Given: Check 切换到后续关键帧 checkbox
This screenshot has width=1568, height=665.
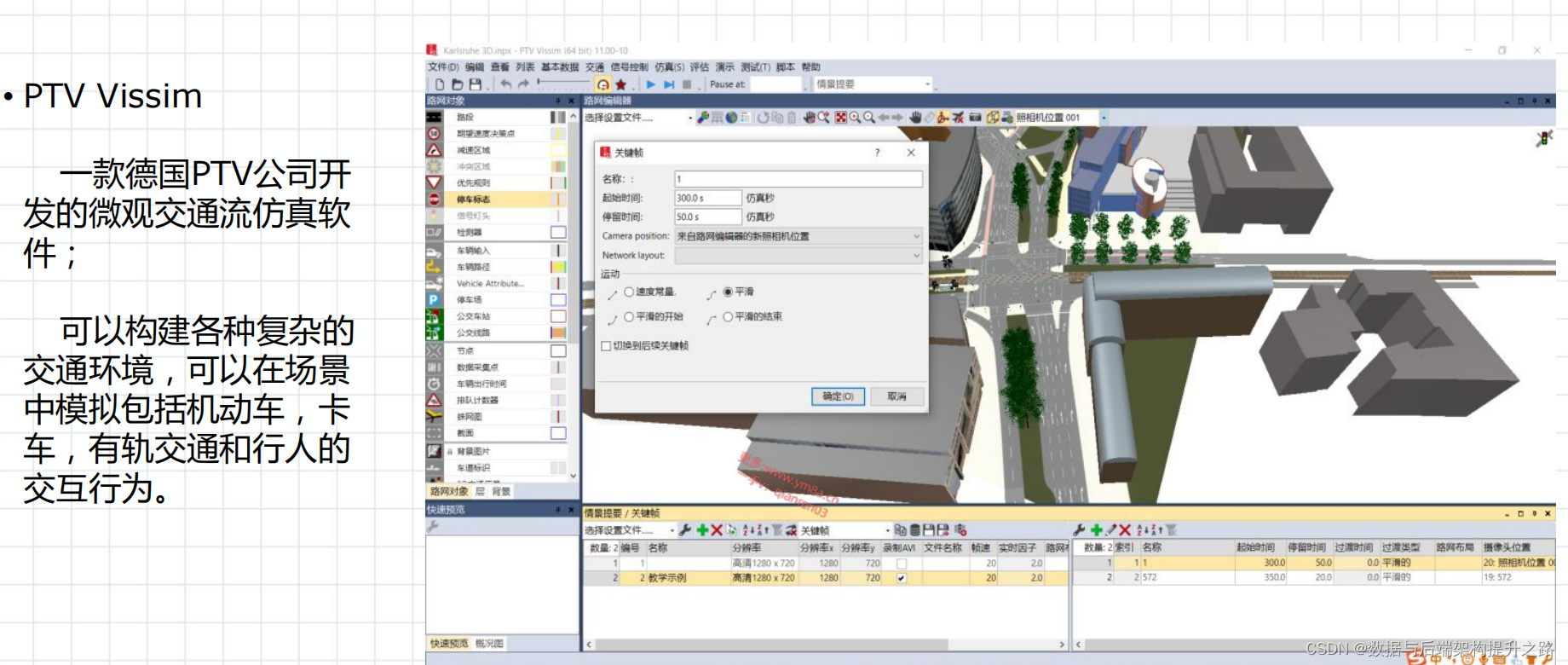Looking at the screenshot, I should coord(606,346).
